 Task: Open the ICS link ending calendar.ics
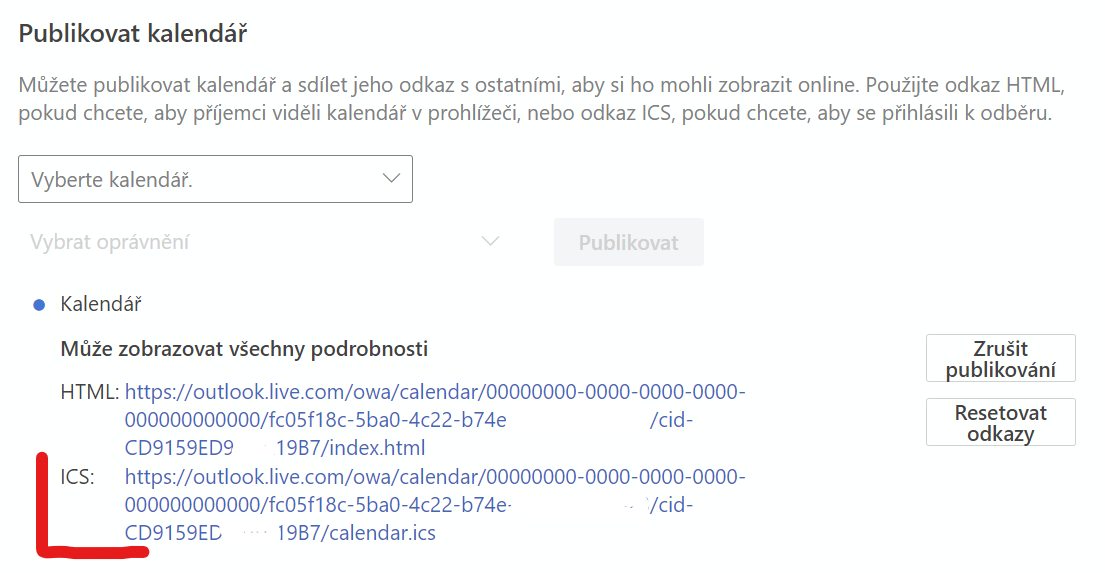[x=435, y=505]
